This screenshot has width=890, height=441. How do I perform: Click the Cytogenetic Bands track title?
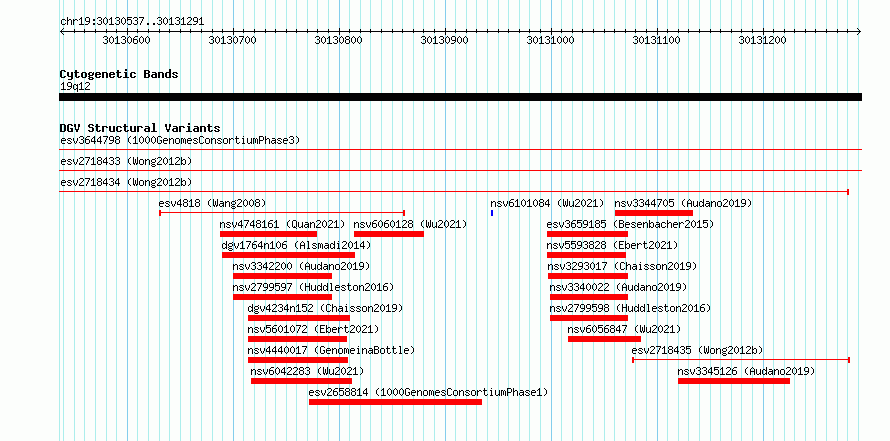click(x=119, y=74)
